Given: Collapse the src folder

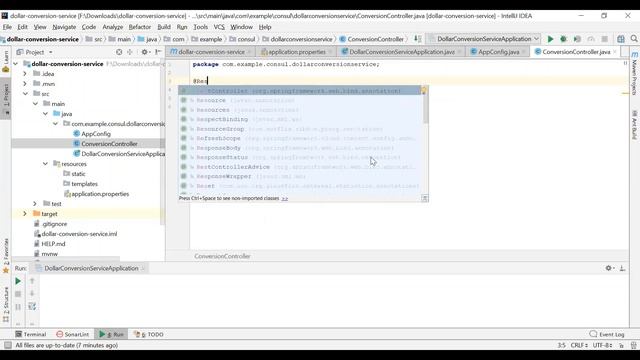Looking at the screenshot, I should coord(25,94).
